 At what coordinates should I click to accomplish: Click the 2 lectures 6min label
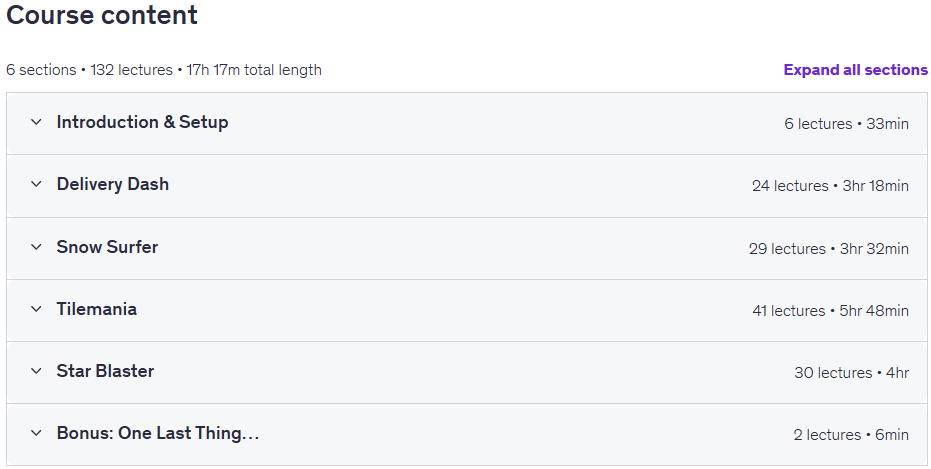[851, 435]
